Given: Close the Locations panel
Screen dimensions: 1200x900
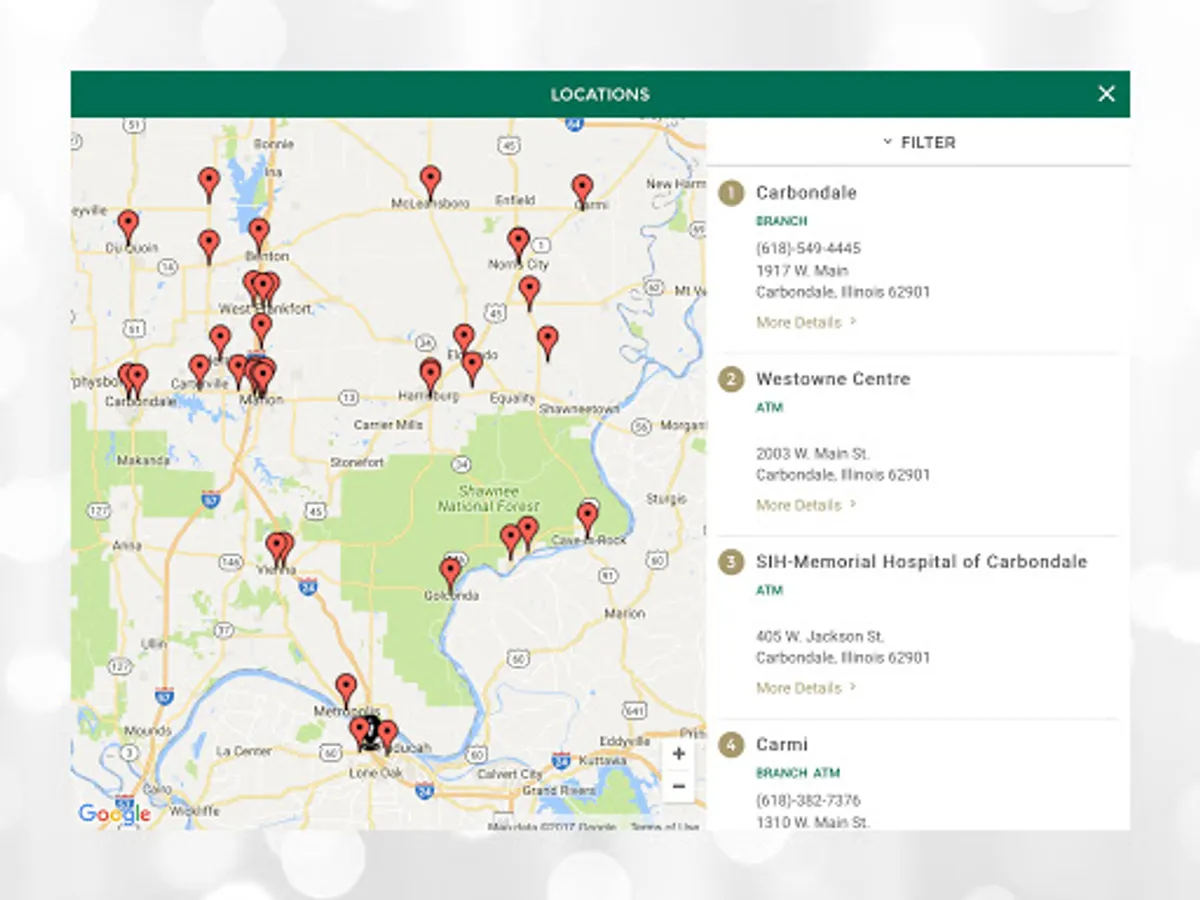Looking at the screenshot, I should tap(1106, 94).
